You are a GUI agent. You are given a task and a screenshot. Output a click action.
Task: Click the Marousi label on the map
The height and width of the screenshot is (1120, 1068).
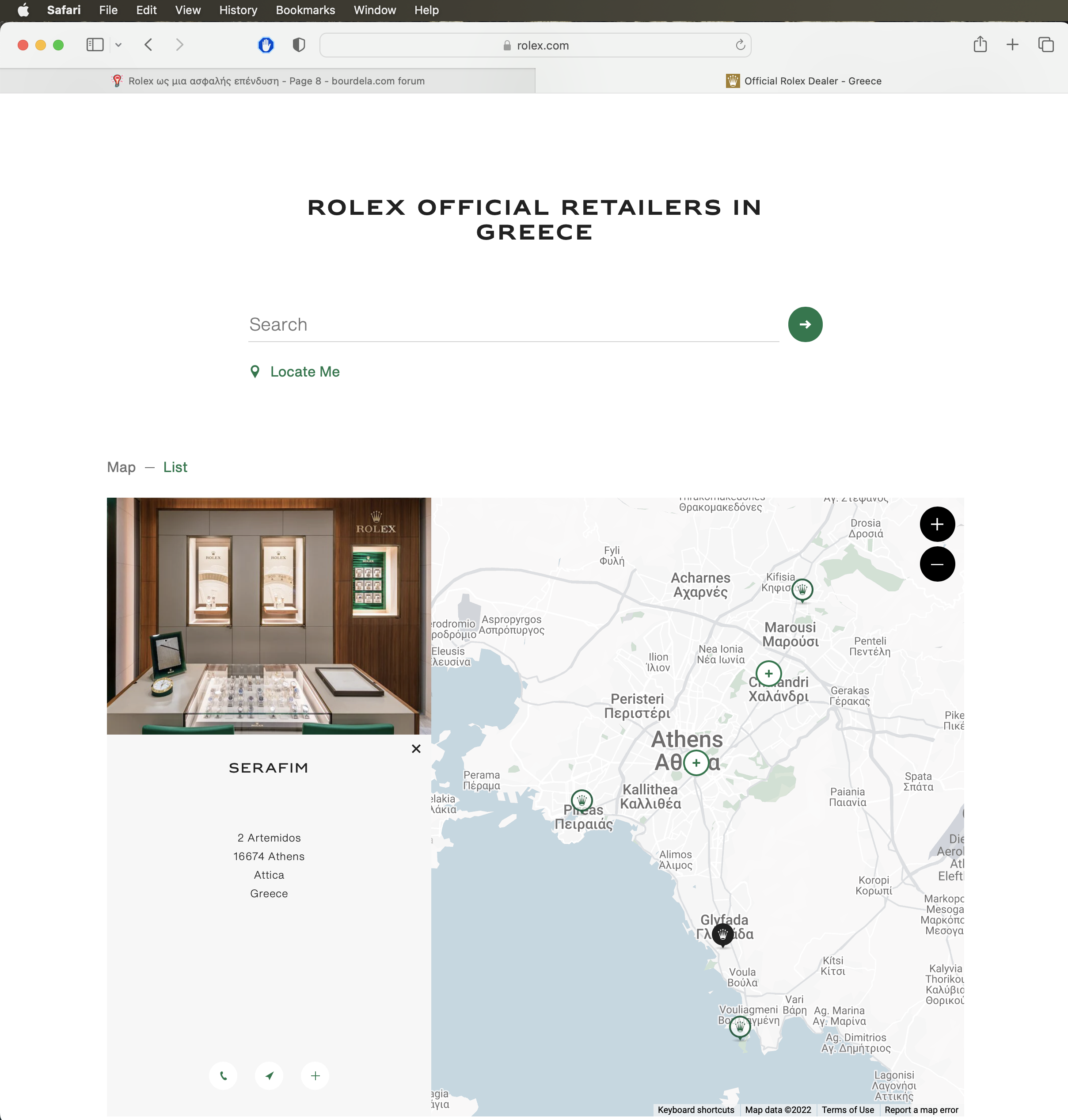point(790,634)
